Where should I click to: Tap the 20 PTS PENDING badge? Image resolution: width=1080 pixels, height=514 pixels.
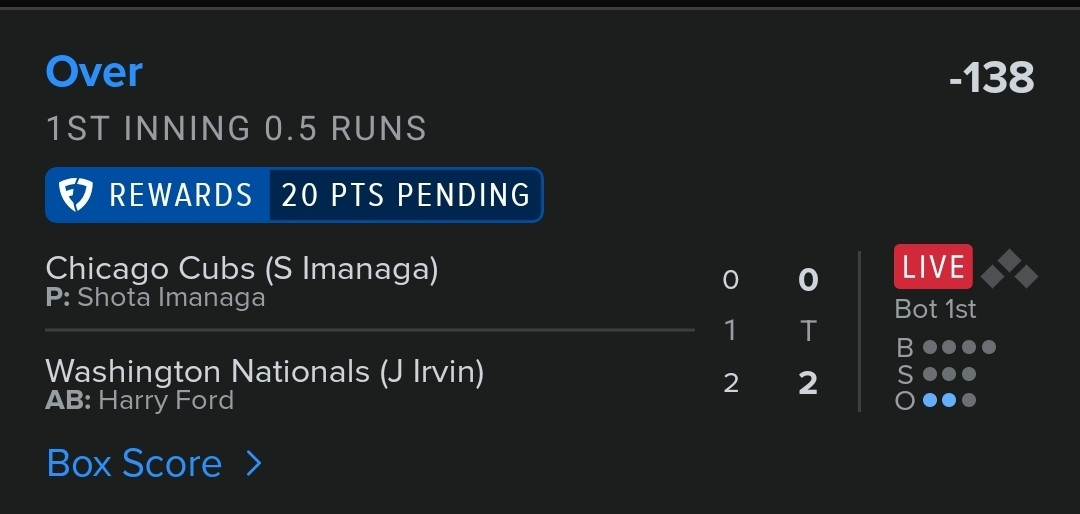[406, 195]
